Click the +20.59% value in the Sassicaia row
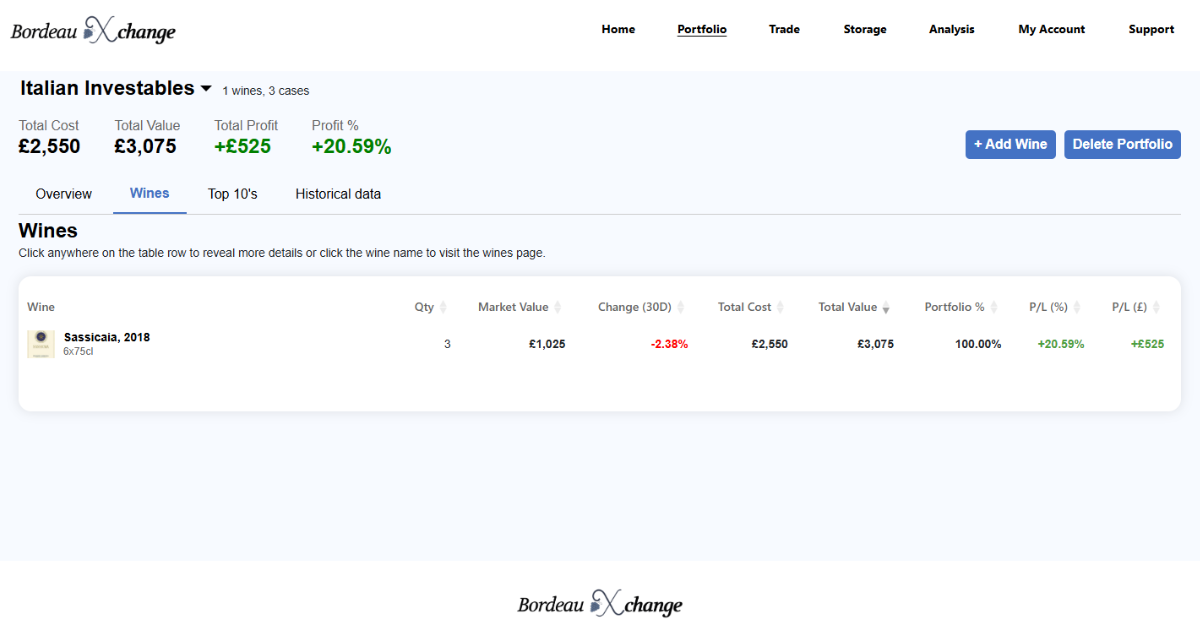This screenshot has width=1200, height=630. coord(1061,344)
